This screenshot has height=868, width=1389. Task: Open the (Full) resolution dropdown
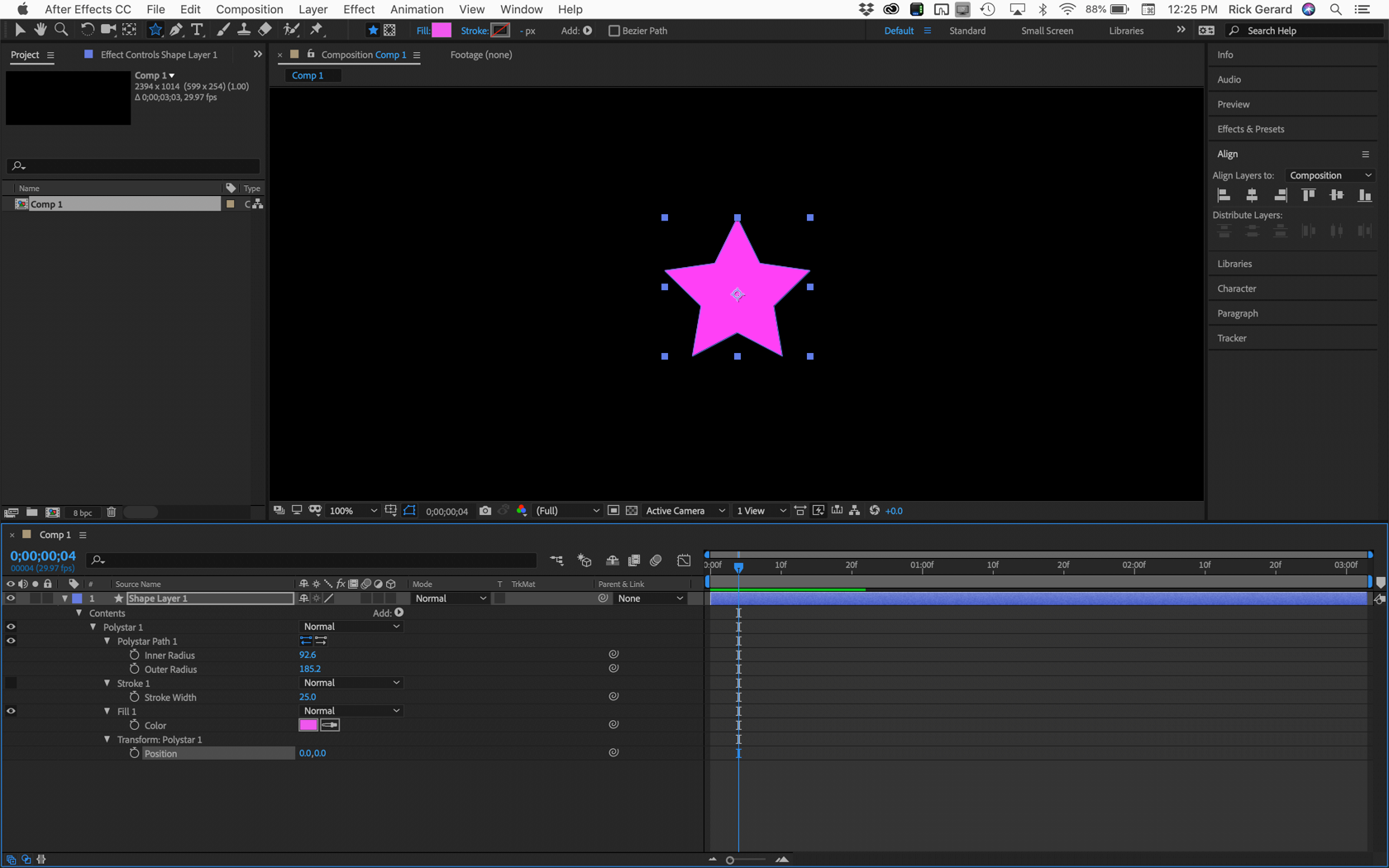567,511
